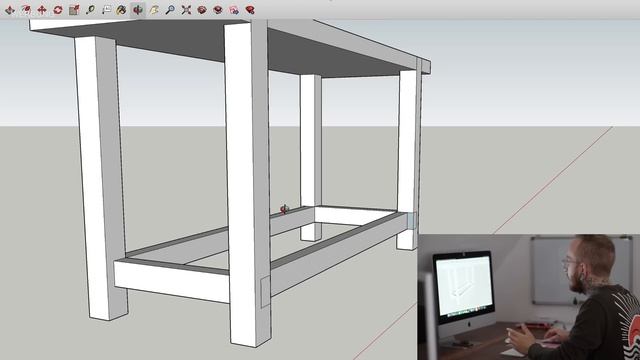Click the highlighted Orbit tool

coord(138,10)
